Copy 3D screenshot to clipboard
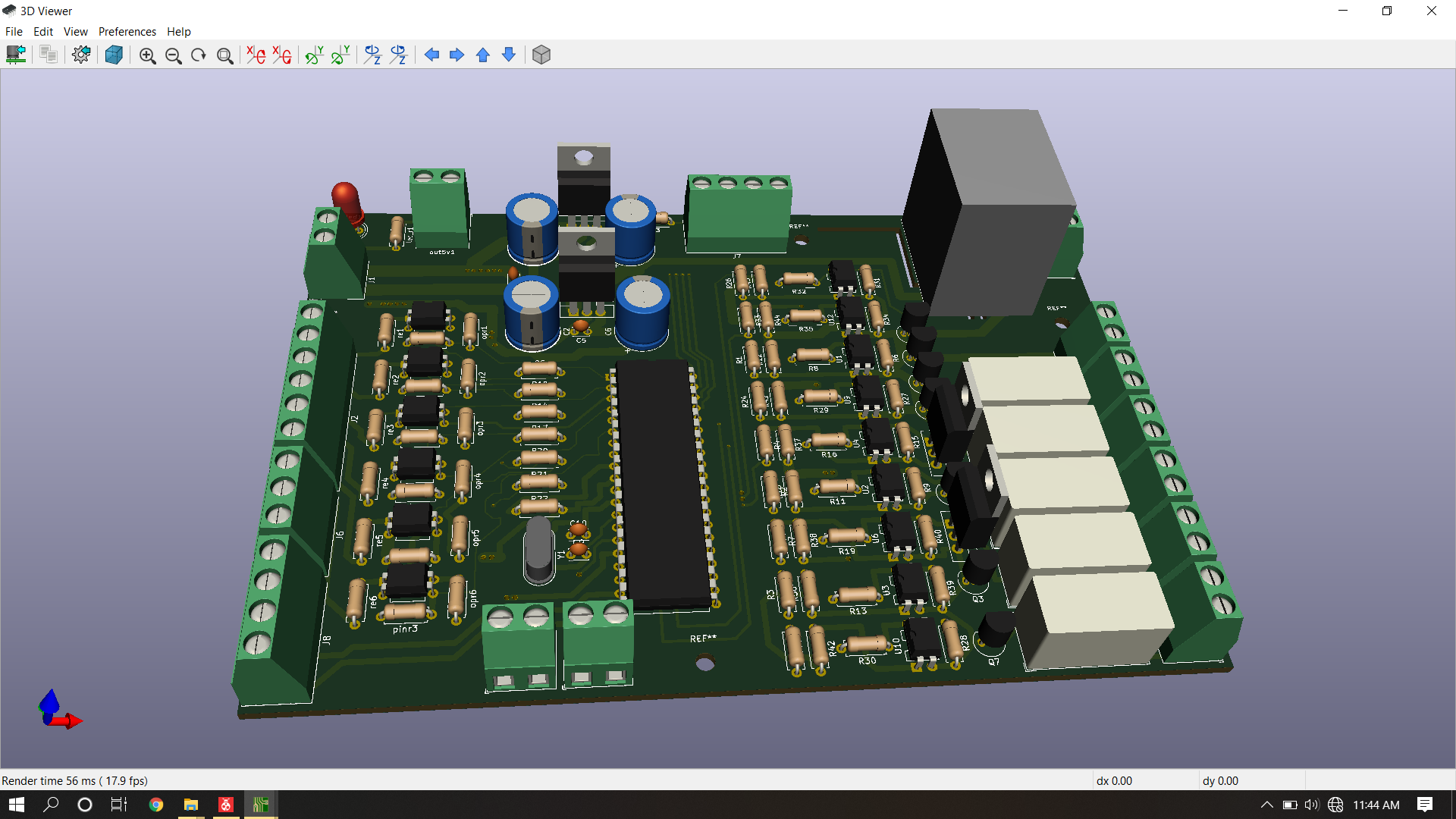Screen dimensions: 1456x819 point(48,55)
